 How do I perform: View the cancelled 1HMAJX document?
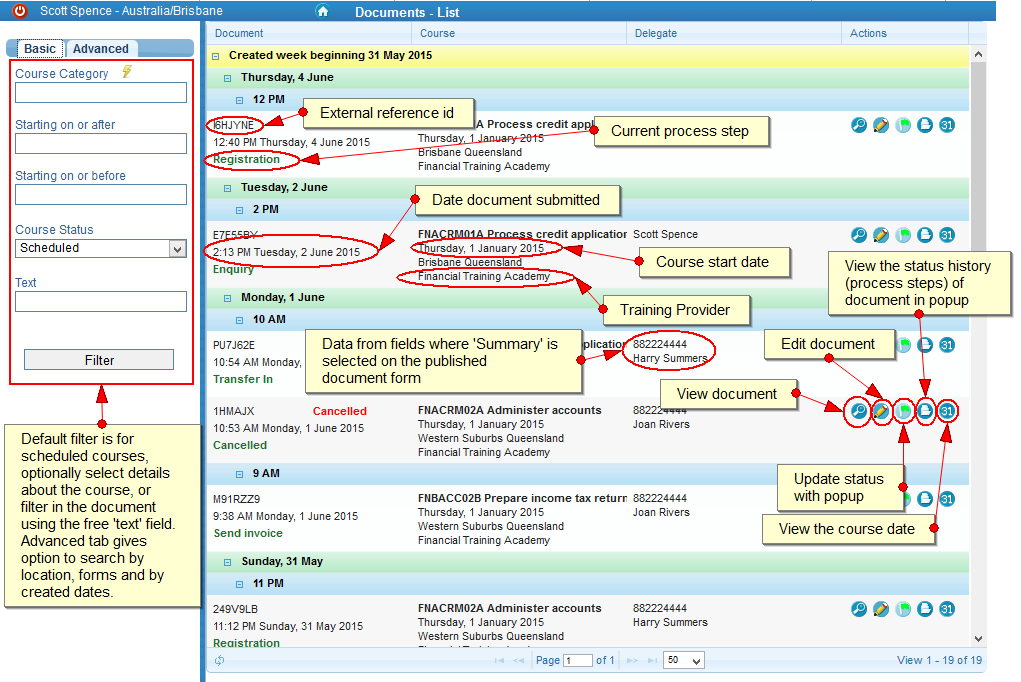click(859, 411)
